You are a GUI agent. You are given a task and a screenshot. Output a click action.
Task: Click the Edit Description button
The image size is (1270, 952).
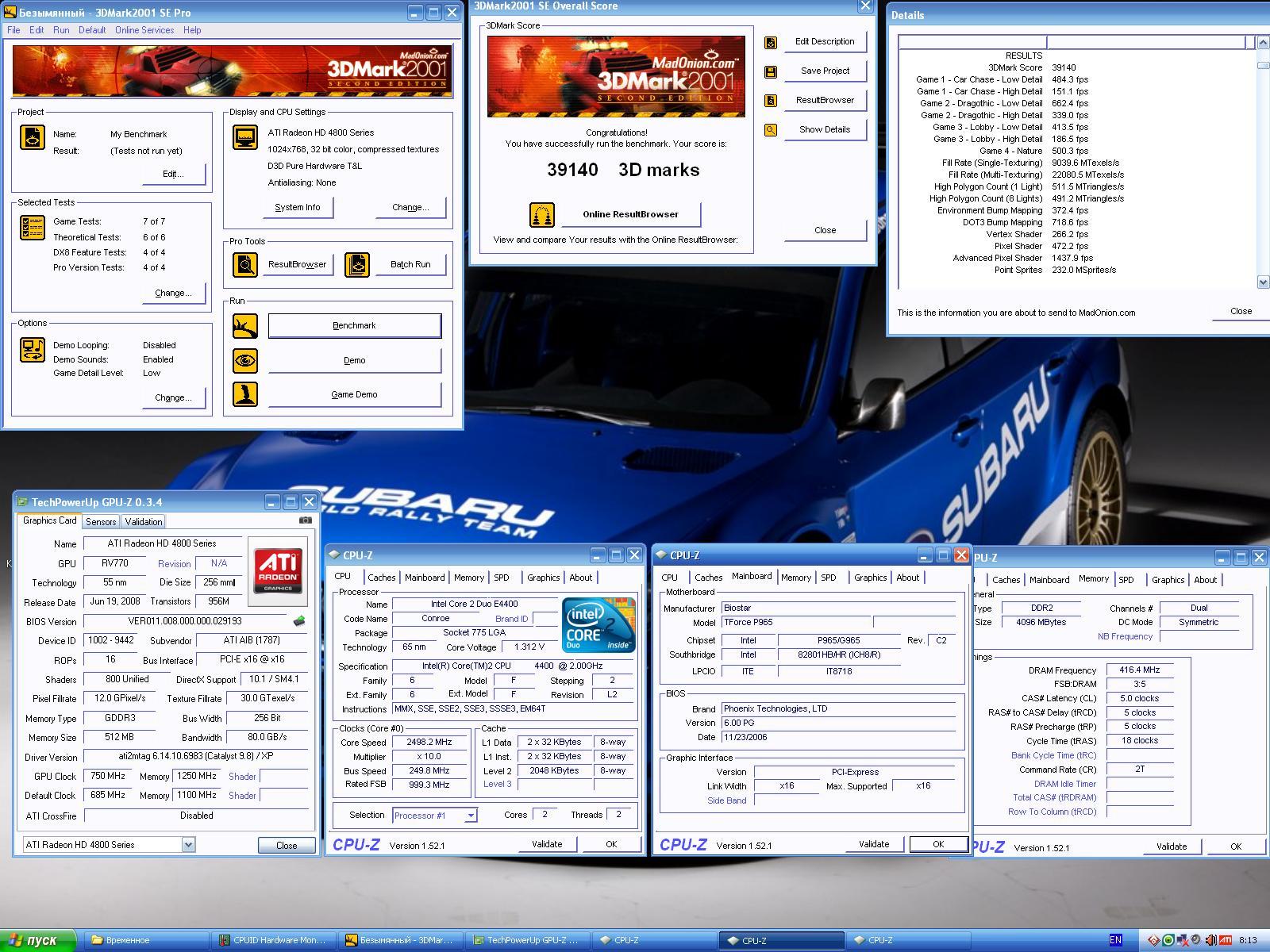(825, 41)
